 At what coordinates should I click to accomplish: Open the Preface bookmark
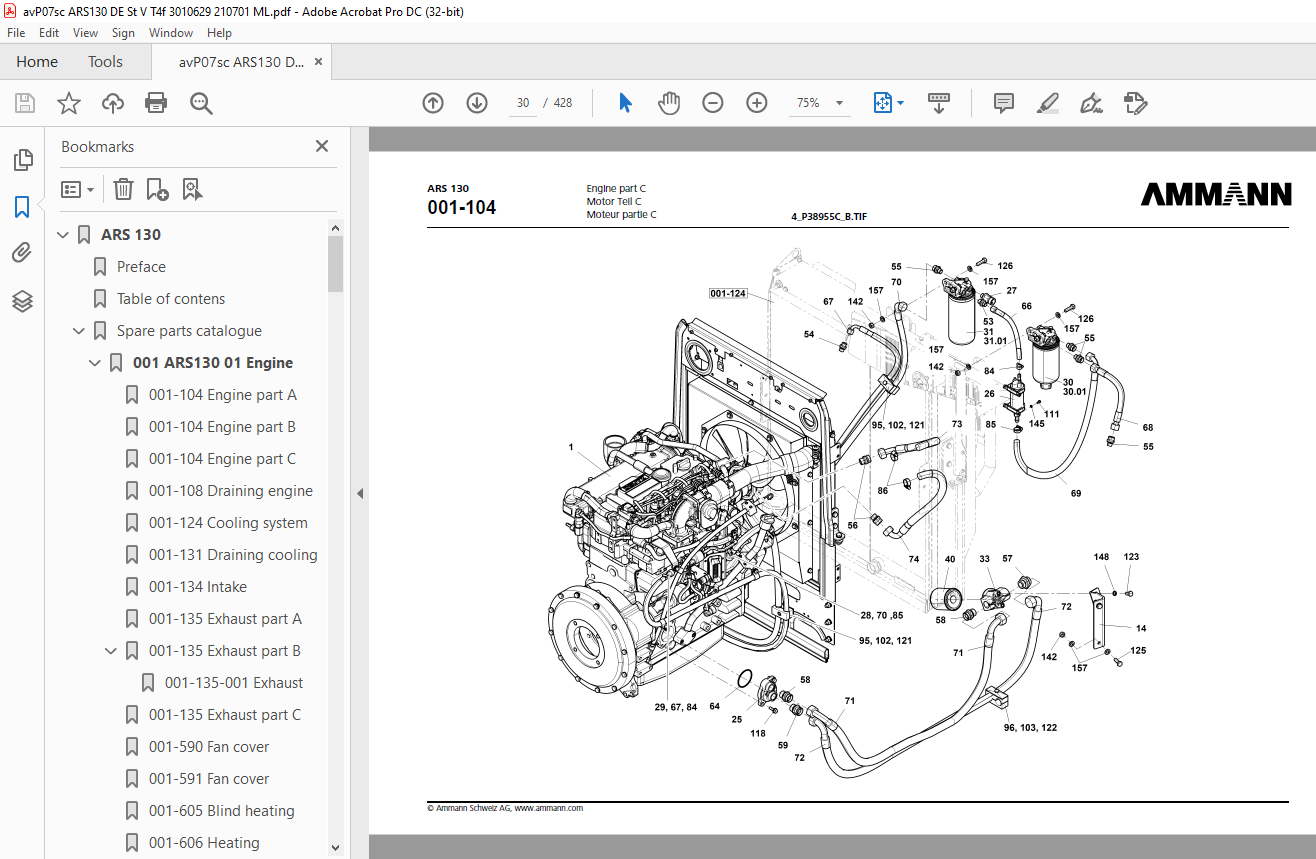tap(141, 267)
